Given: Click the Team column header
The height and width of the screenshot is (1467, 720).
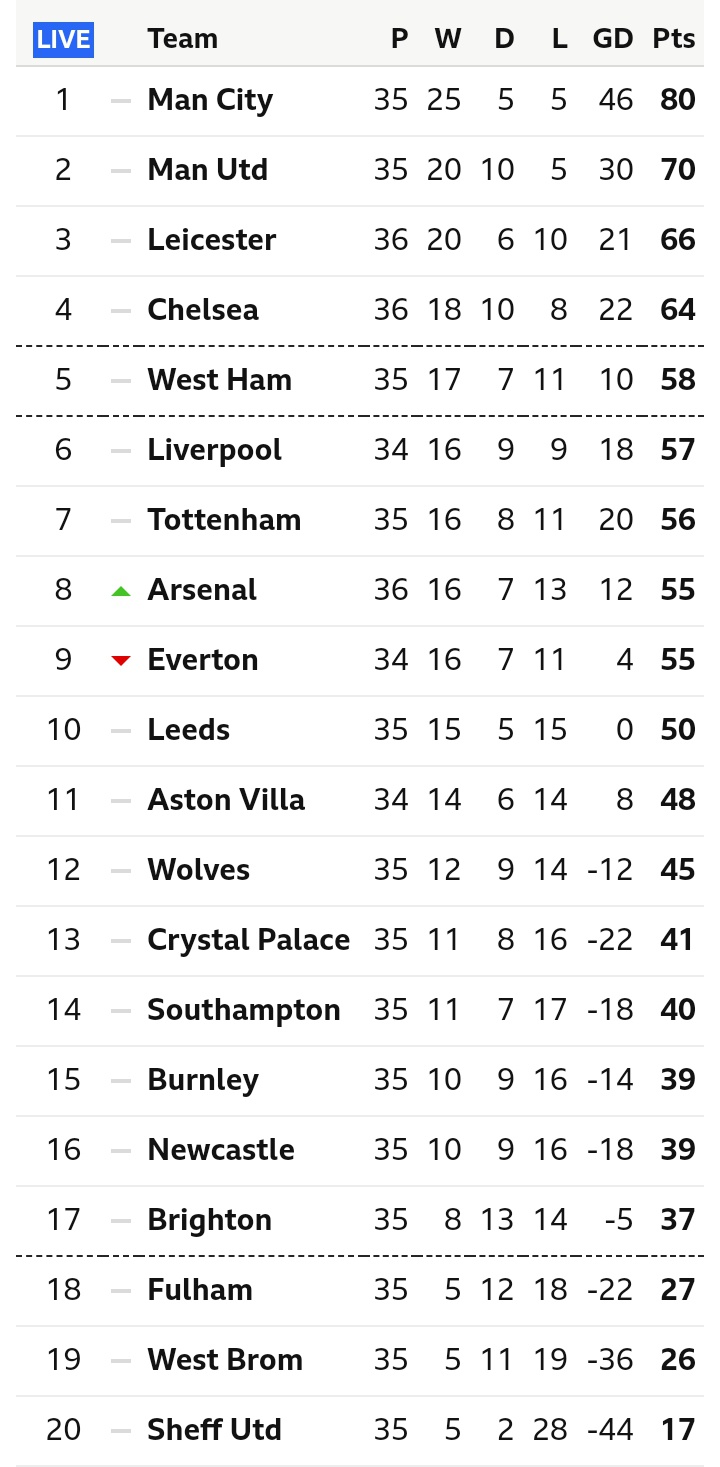Looking at the screenshot, I should [182, 39].
